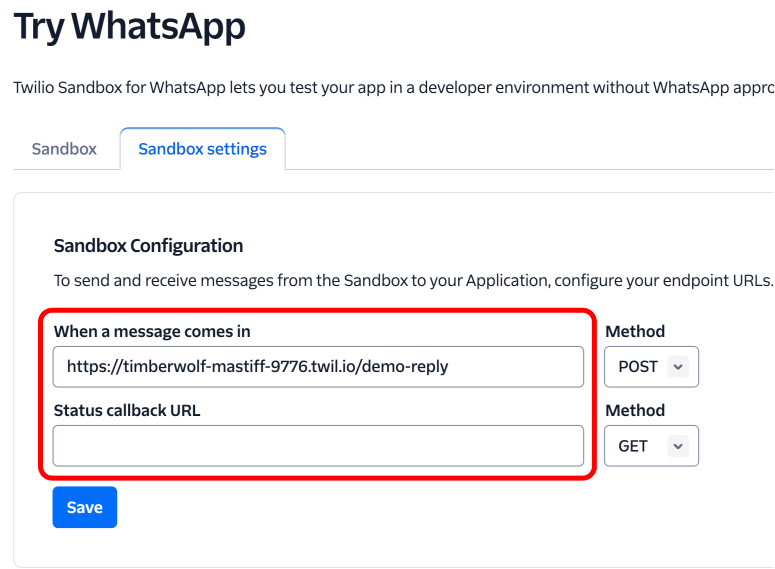Image resolution: width=775 pixels, height=569 pixels.
Task: Click the Method label above GET
Action: [x=635, y=410]
